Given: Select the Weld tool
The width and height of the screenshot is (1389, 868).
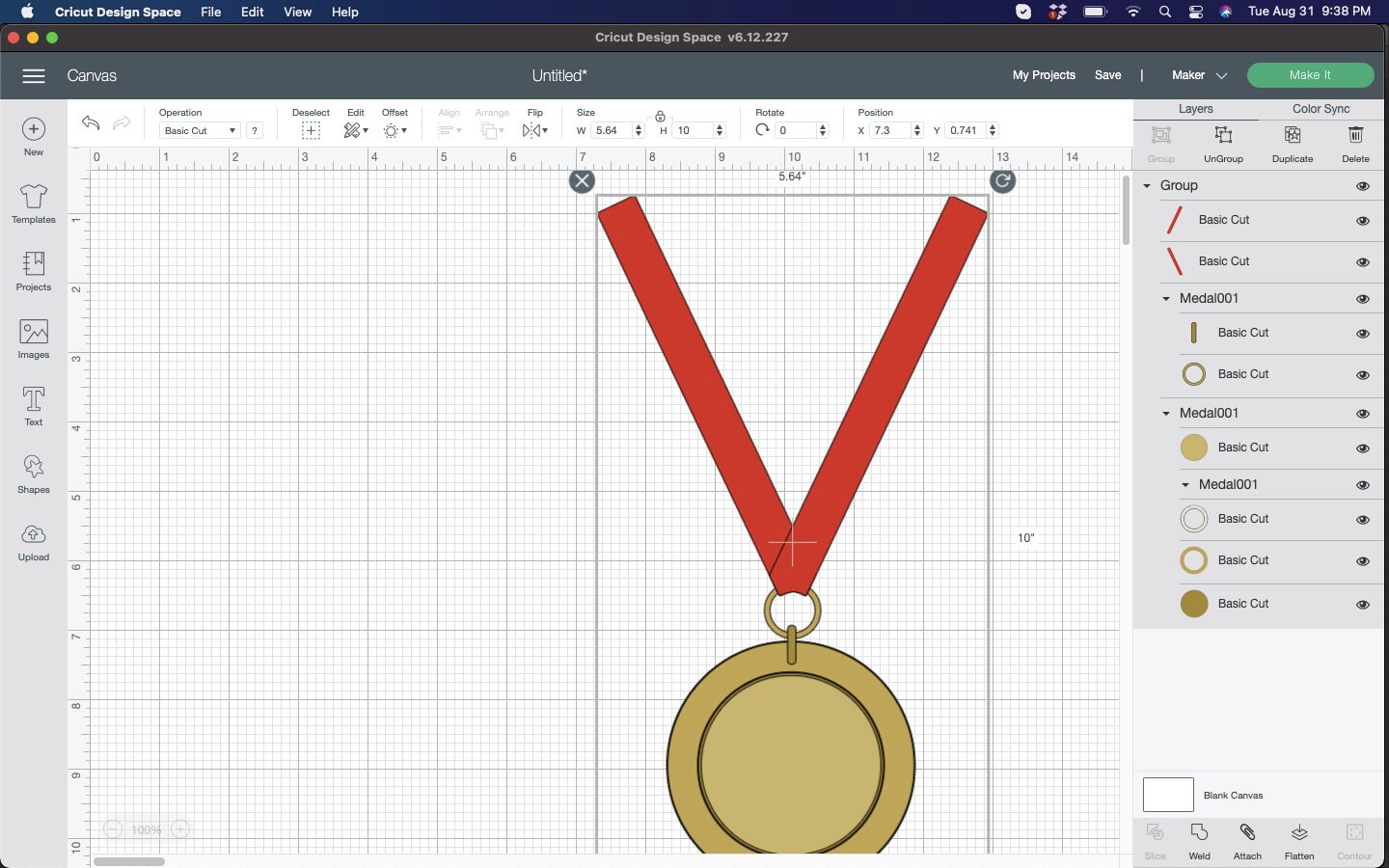Looking at the screenshot, I should click(1199, 840).
